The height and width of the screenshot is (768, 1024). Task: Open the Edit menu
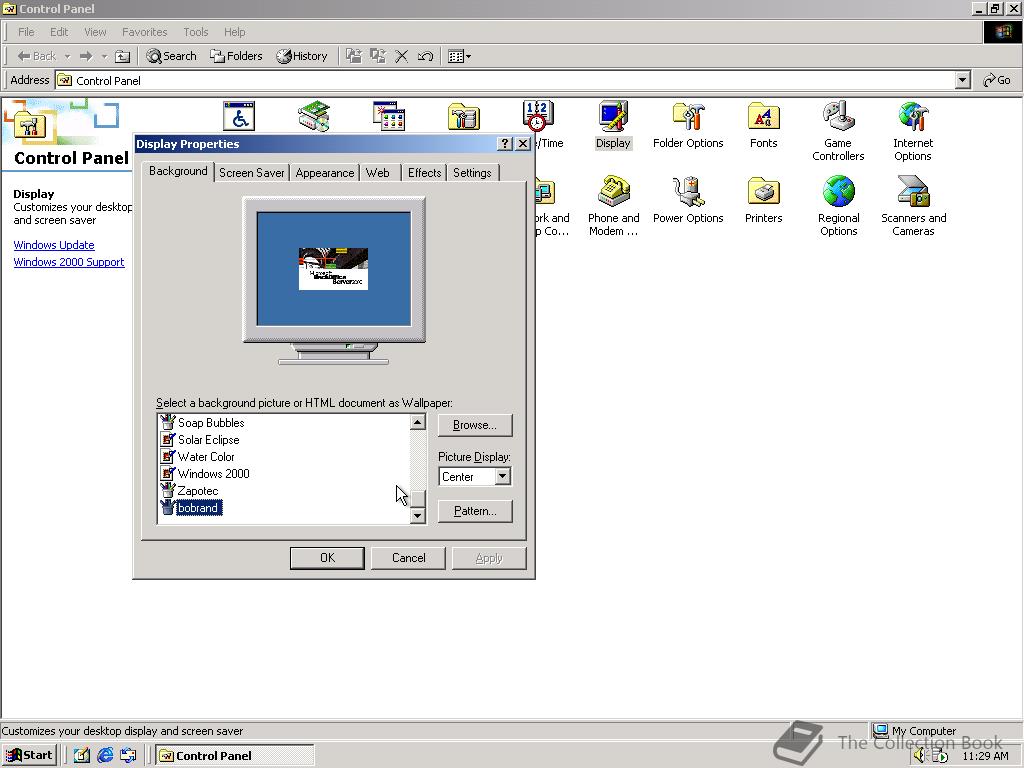59,32
